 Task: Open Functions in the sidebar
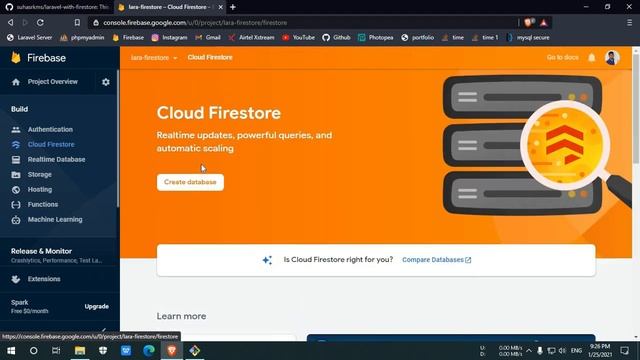point(42,204)
